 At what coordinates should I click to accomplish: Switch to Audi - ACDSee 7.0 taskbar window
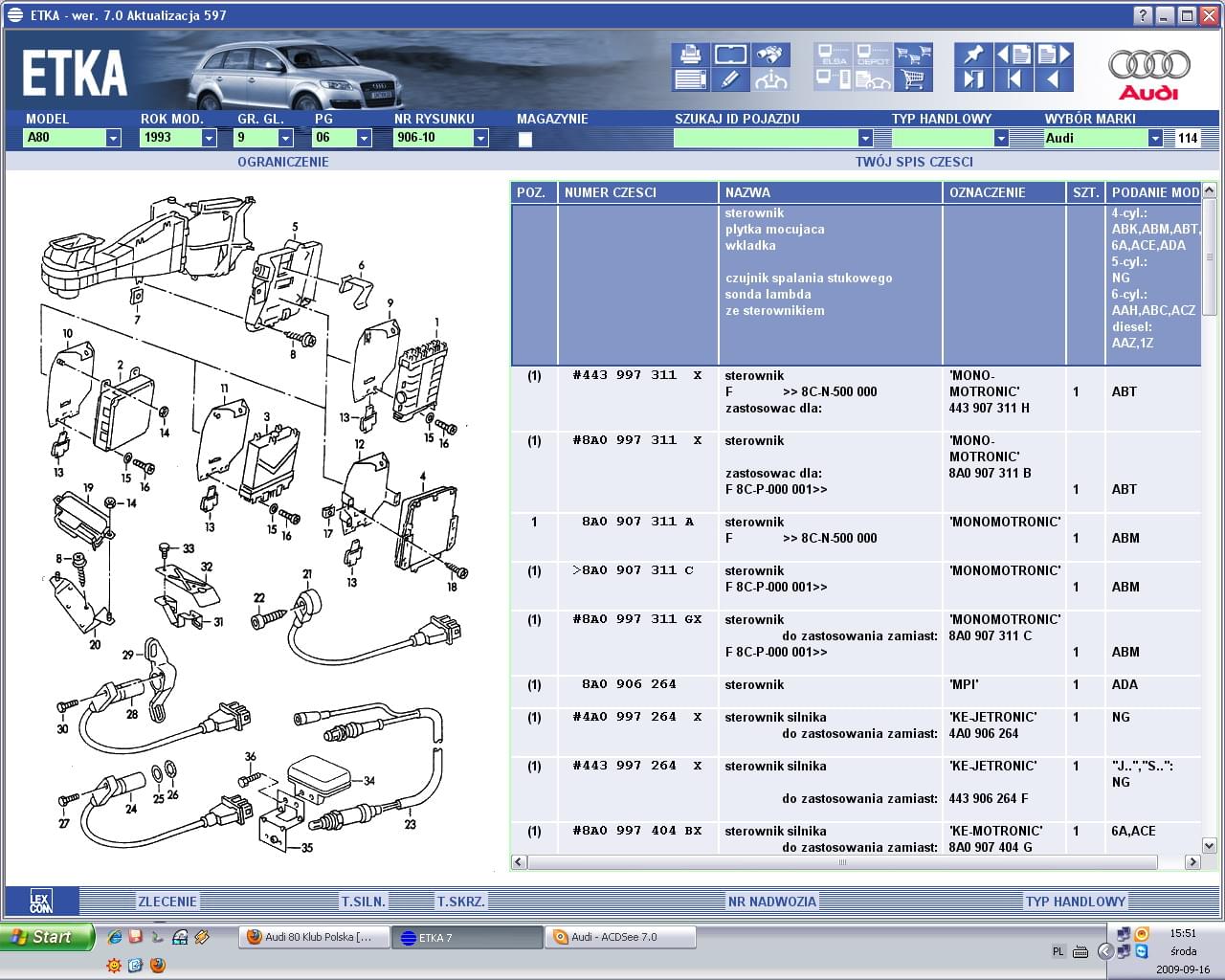click(620, 937)
